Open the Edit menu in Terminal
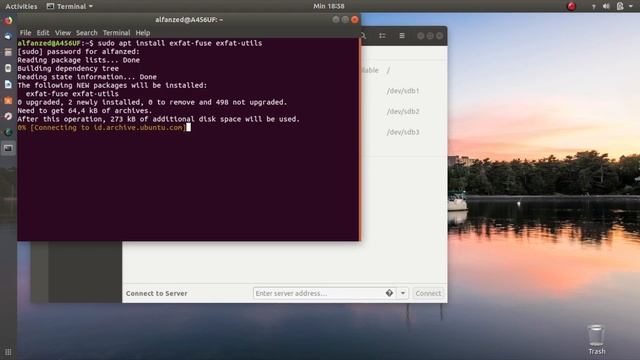The image size is (640, 360). coord(43,33)
